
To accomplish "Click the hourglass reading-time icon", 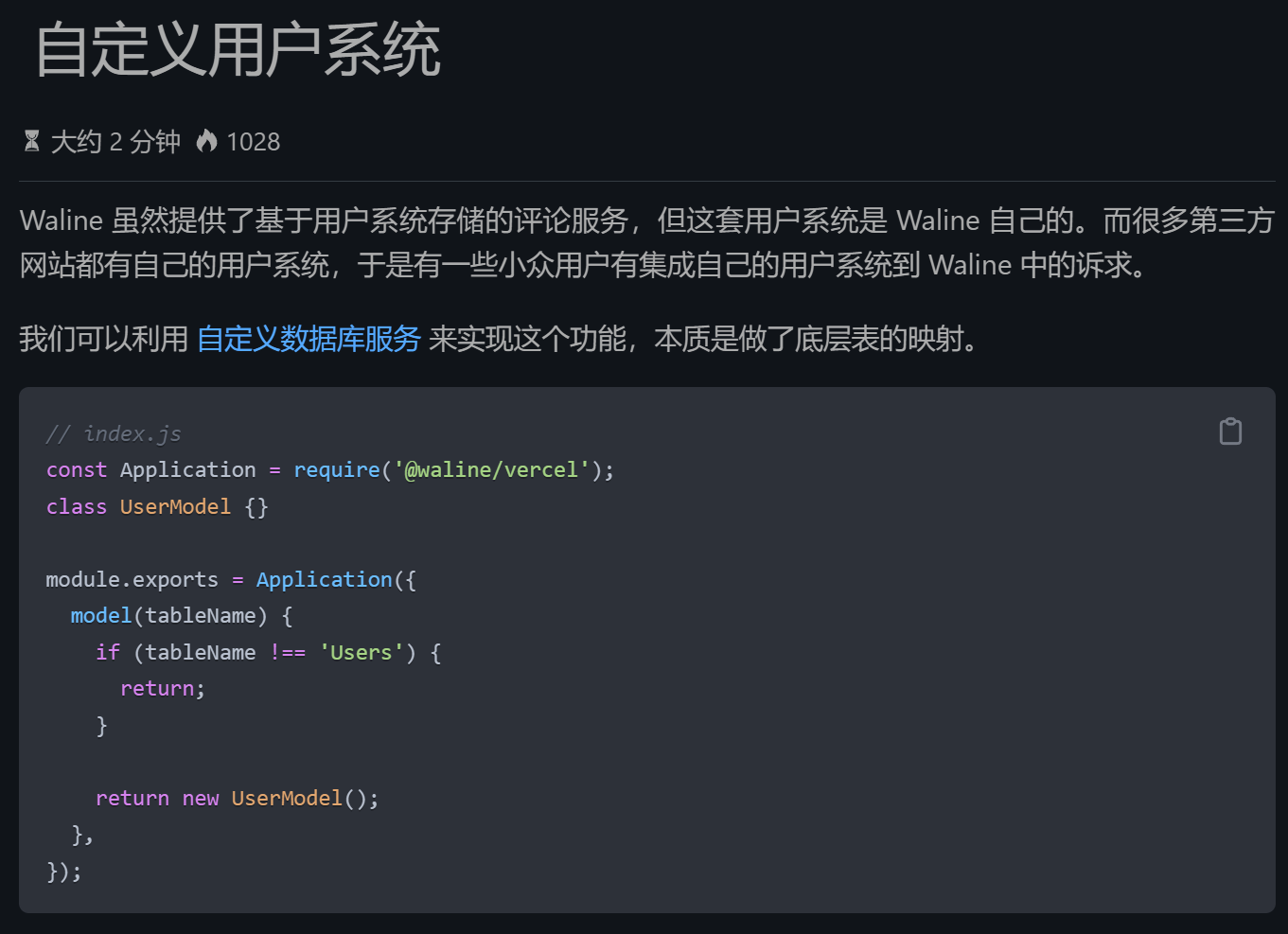I will (x=32, y=142).
